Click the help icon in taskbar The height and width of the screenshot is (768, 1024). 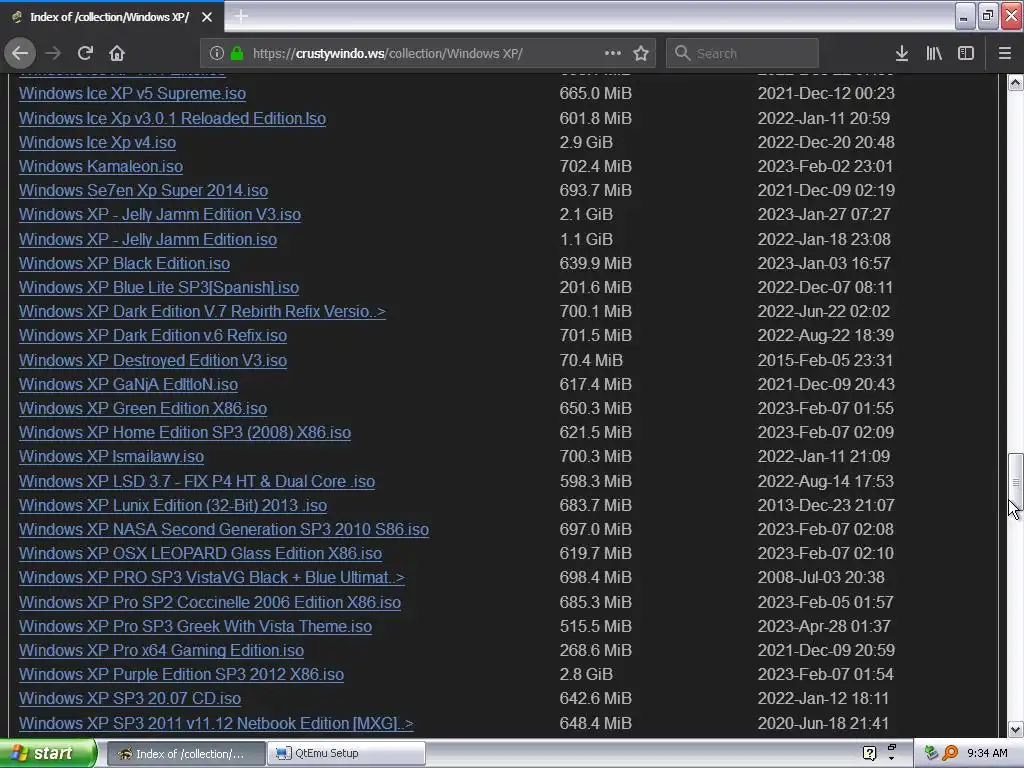(869, 753)
